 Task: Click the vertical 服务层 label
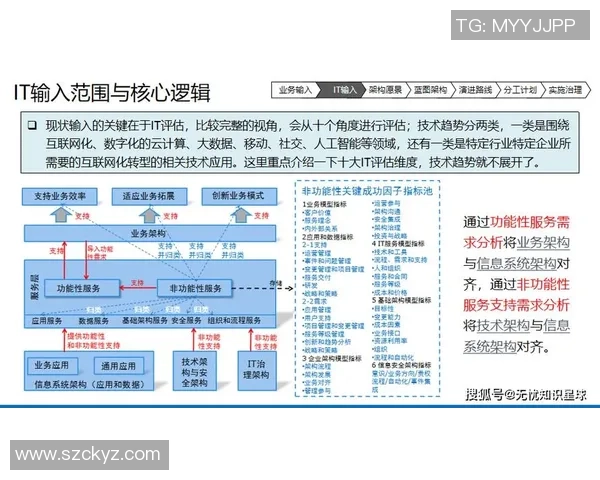(x=34, y=287)
